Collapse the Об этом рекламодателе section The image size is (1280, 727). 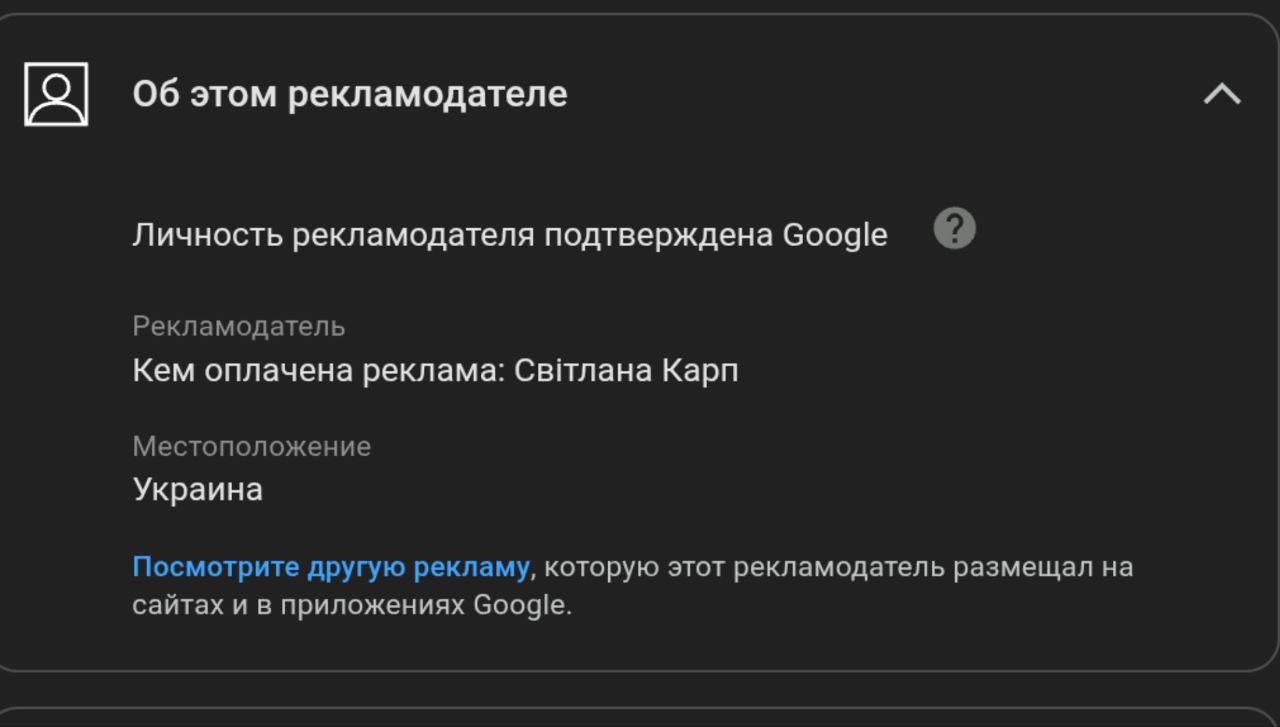click(x=1221, y=94)
